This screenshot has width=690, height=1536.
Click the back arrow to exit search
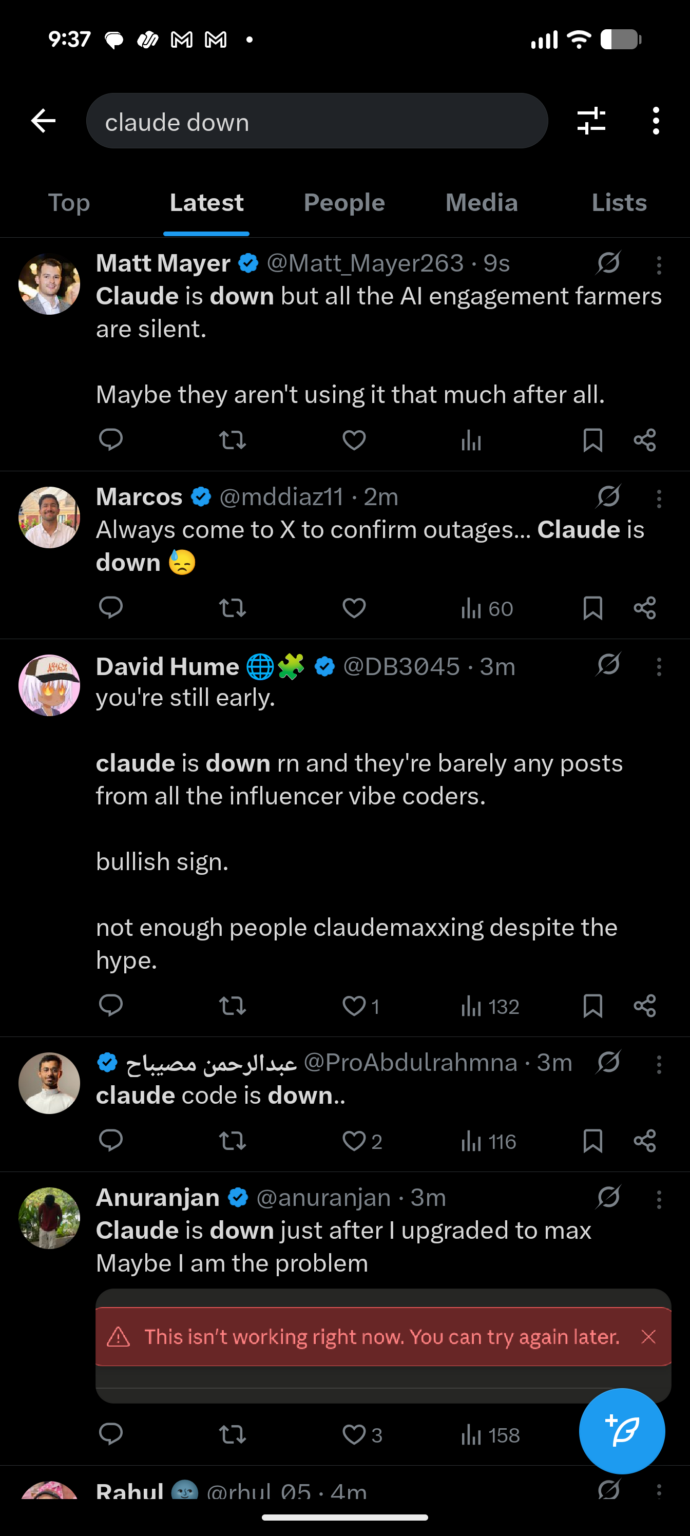(x=43, y=120)
